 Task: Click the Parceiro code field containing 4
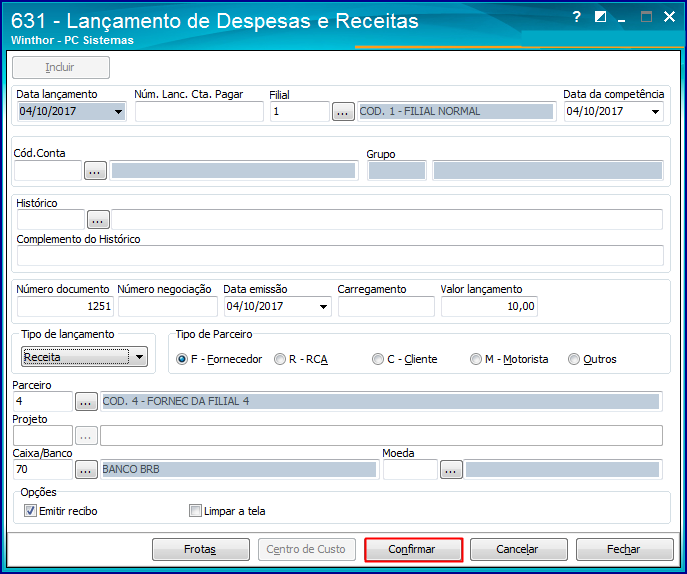(43, 401)
